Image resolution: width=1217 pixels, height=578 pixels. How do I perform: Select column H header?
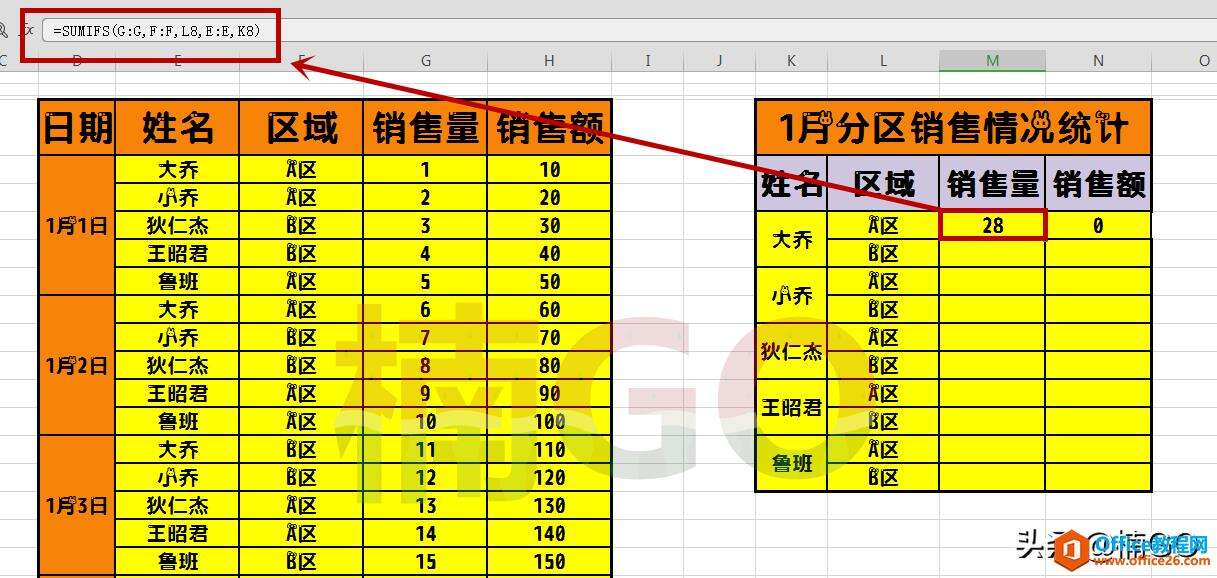point(550,61)
